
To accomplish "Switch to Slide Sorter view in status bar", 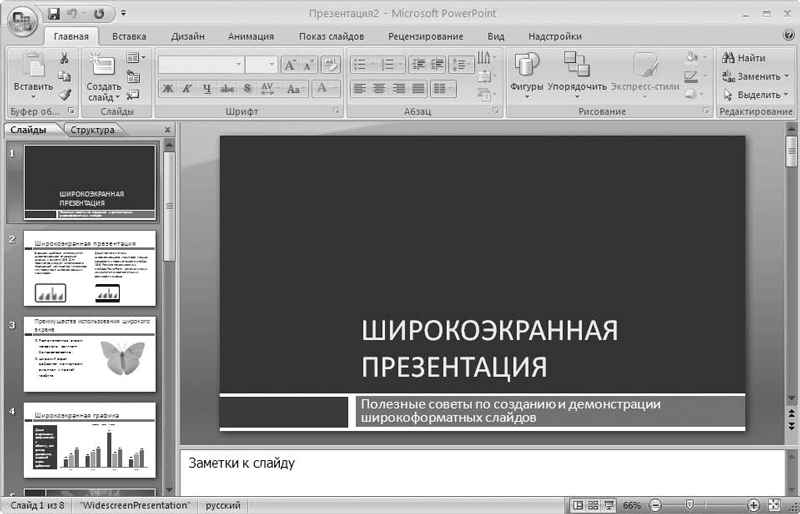I will tap(593, 506).
